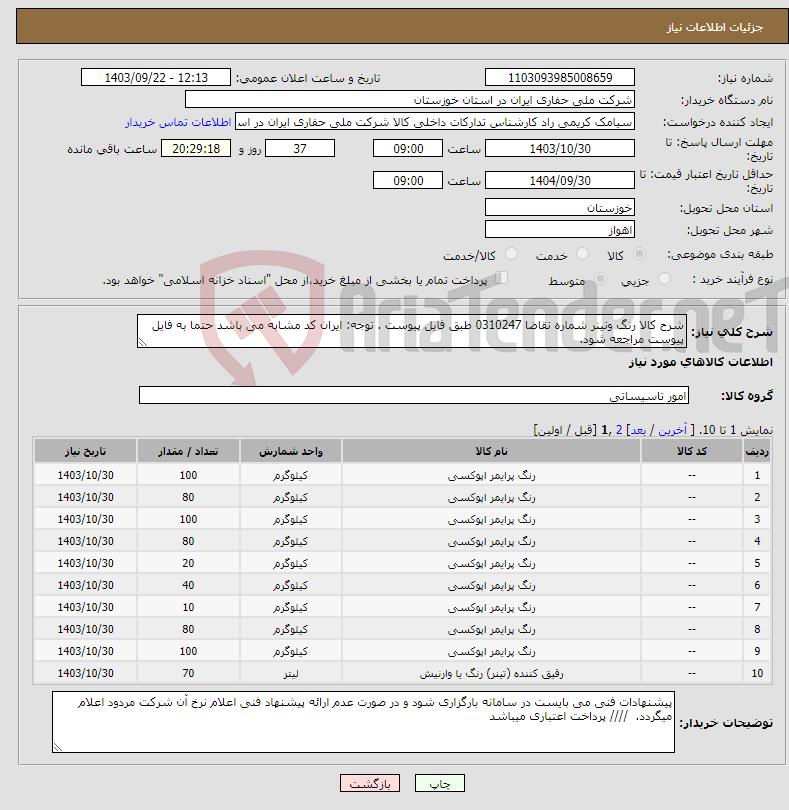This screenshot has width=789, height=810.
Task: Click the امور تاسیساتی goods group field
Action: coord(413,396)
